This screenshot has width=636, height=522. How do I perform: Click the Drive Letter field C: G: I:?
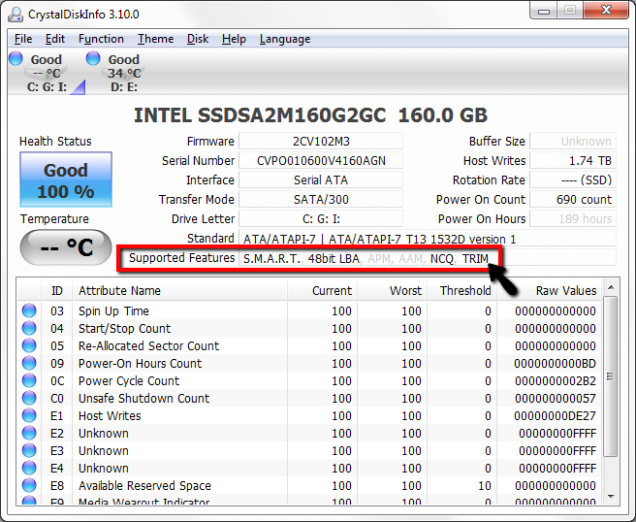tap(321, 219)
